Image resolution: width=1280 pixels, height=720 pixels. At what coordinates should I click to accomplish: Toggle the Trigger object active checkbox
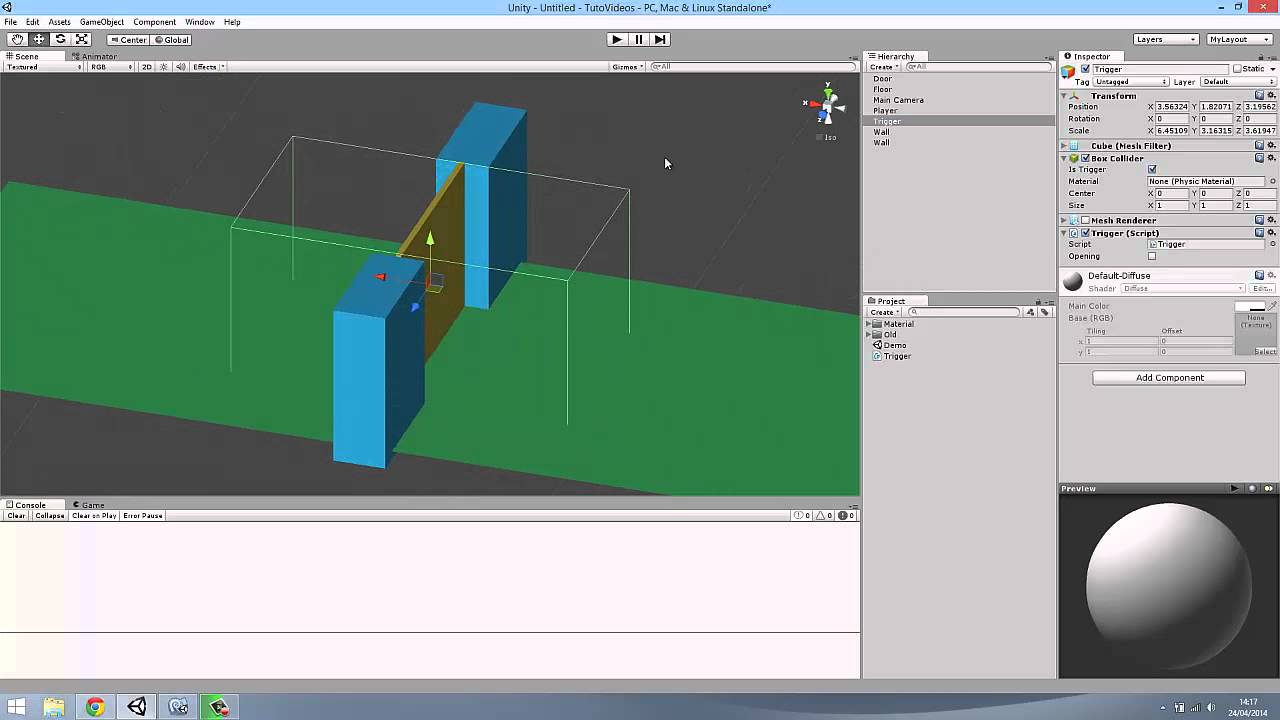click(1085, 69)
